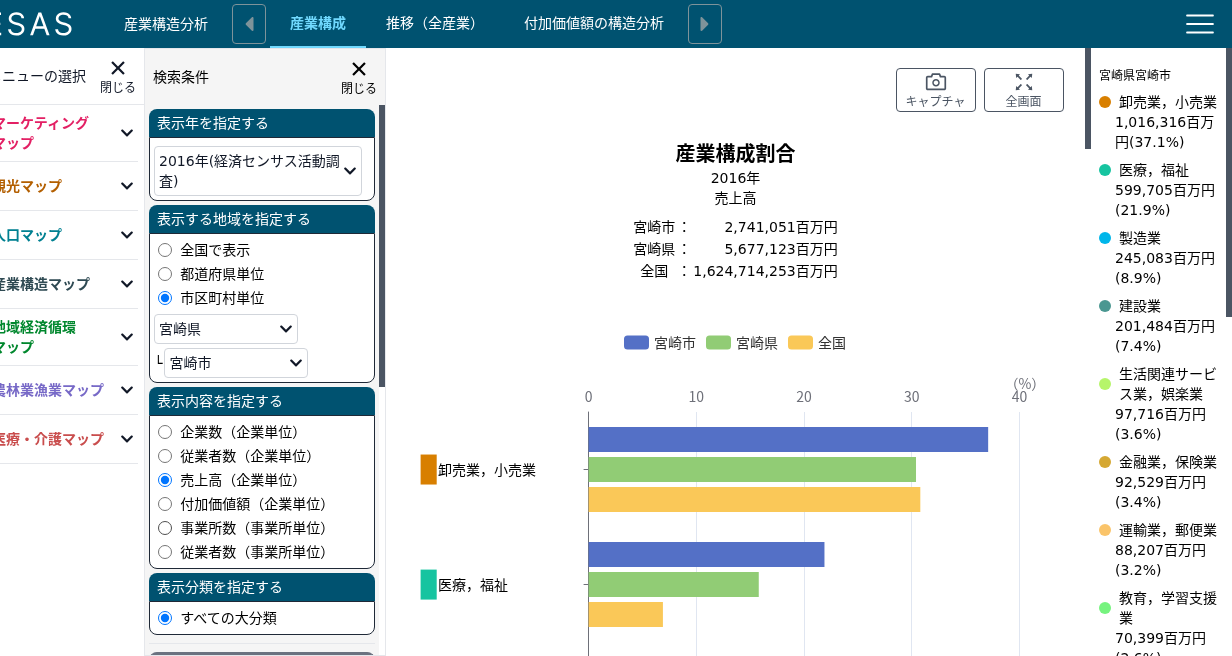Expand the 農林水産業マップ menu

(x=69, y=390)
